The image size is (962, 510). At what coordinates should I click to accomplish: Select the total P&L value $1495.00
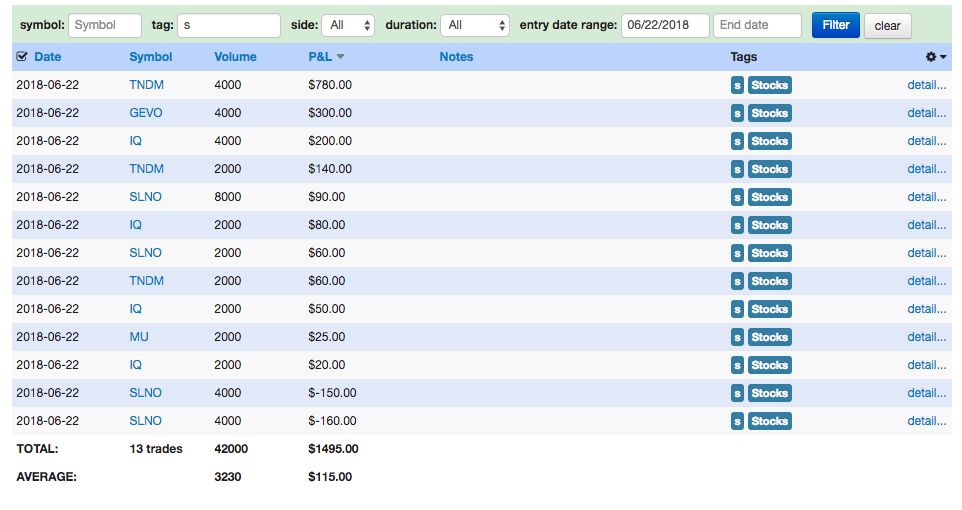[333, 449]
